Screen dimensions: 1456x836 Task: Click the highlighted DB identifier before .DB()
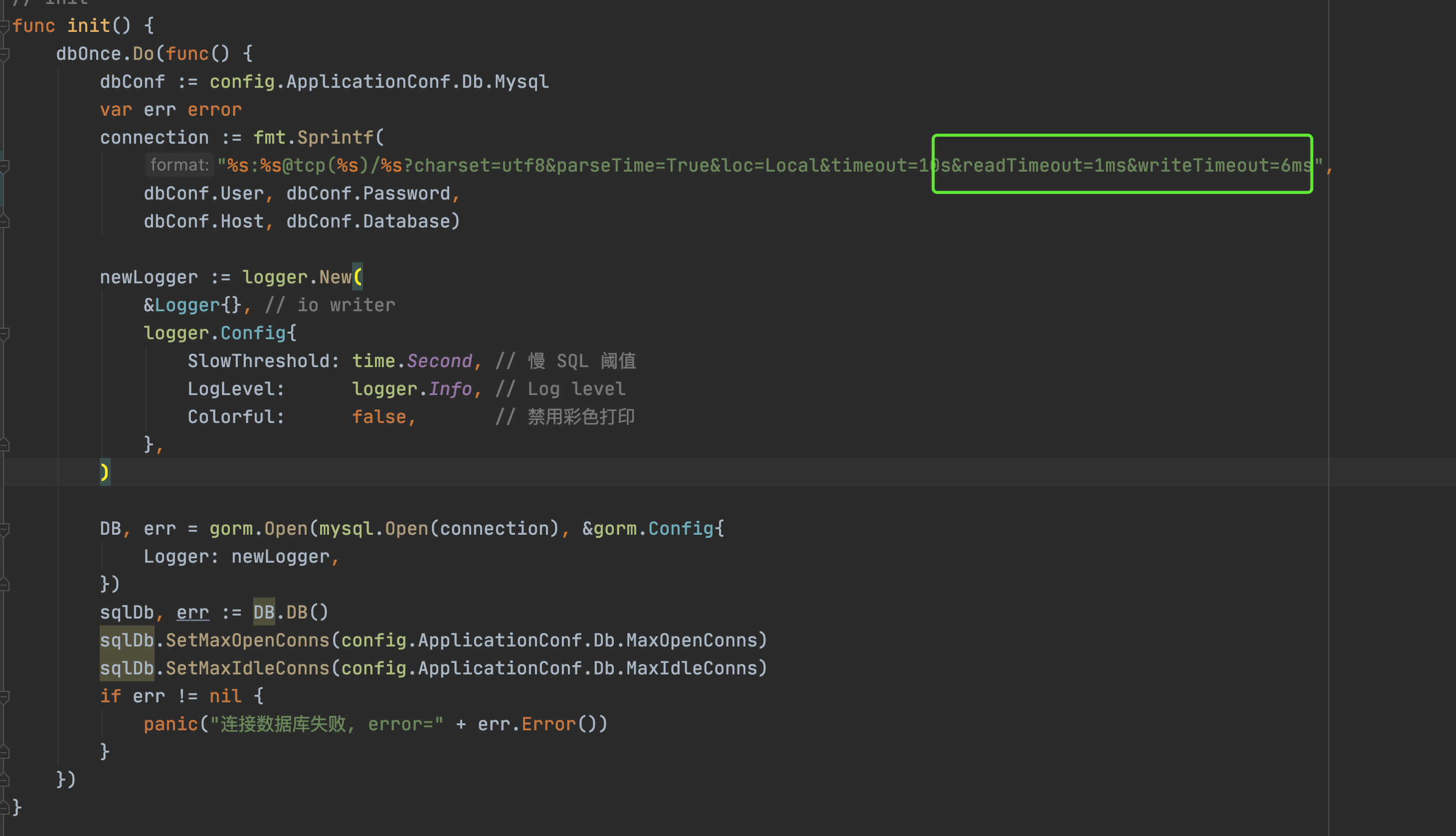point(263,613)
